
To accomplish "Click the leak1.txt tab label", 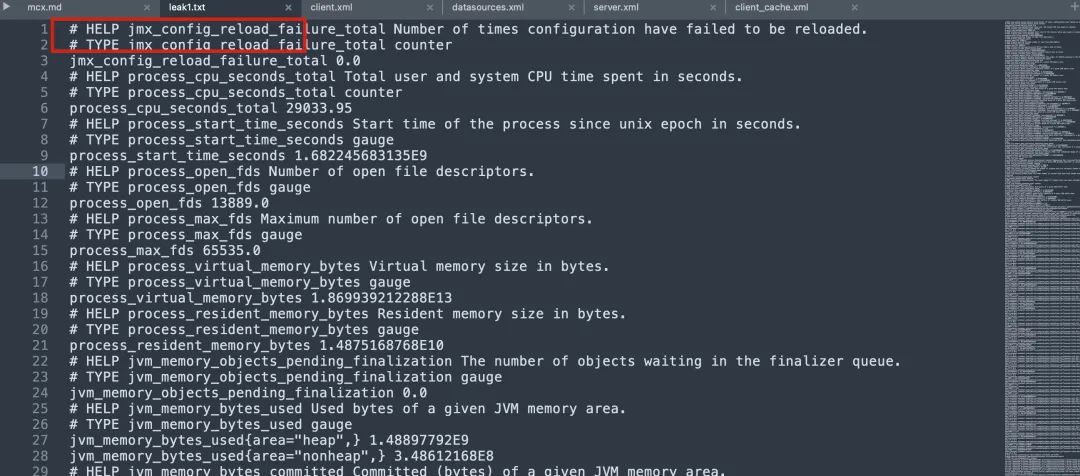I will pos(187,8).
